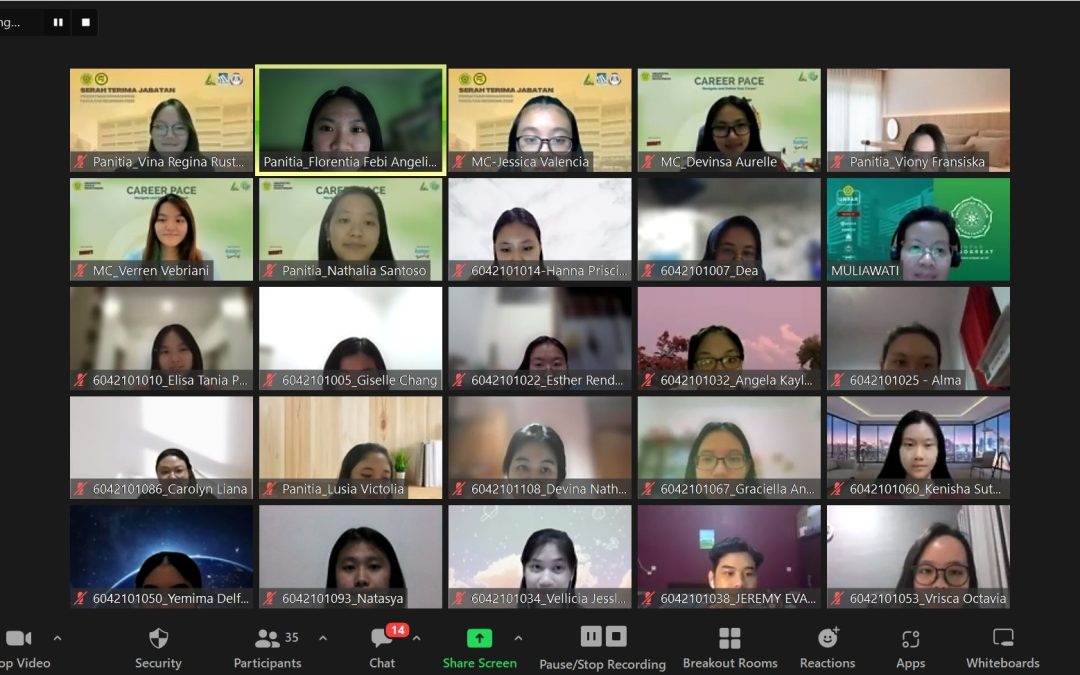Click the green Share Screen icon
This screenshot has height=675, width=1080.
pos(480,638)
